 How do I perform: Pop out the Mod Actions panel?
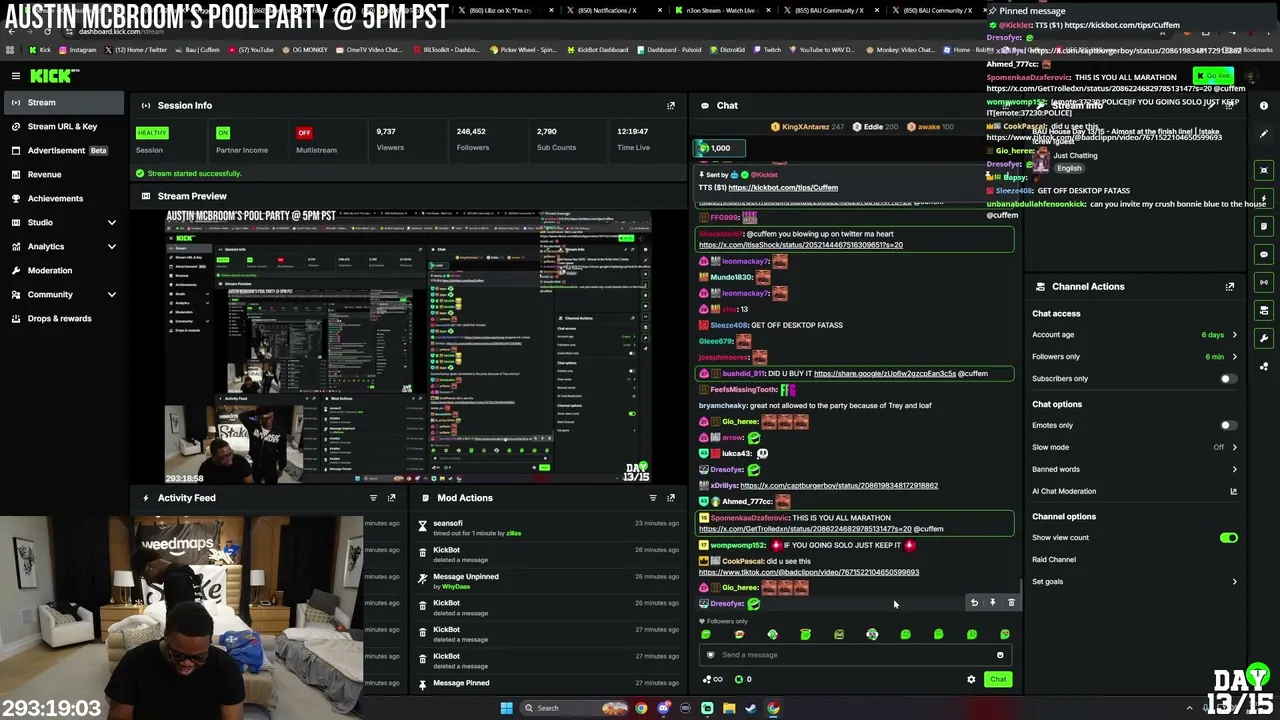671,498
